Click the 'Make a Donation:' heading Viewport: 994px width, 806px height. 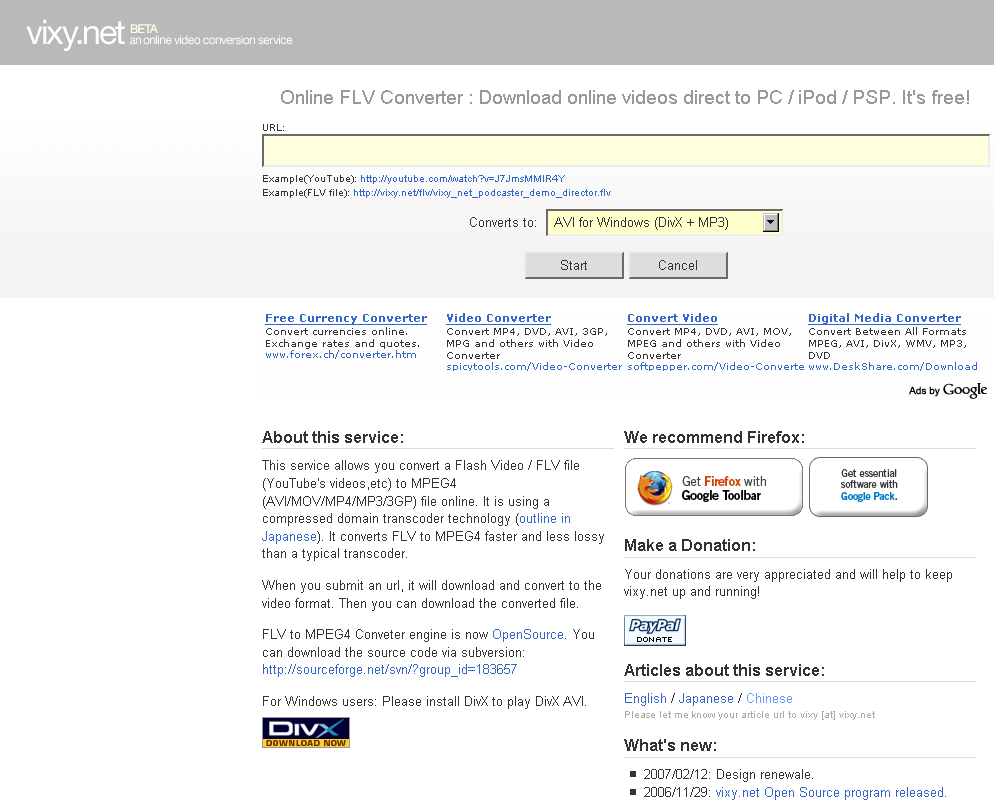tap(690, 545)
